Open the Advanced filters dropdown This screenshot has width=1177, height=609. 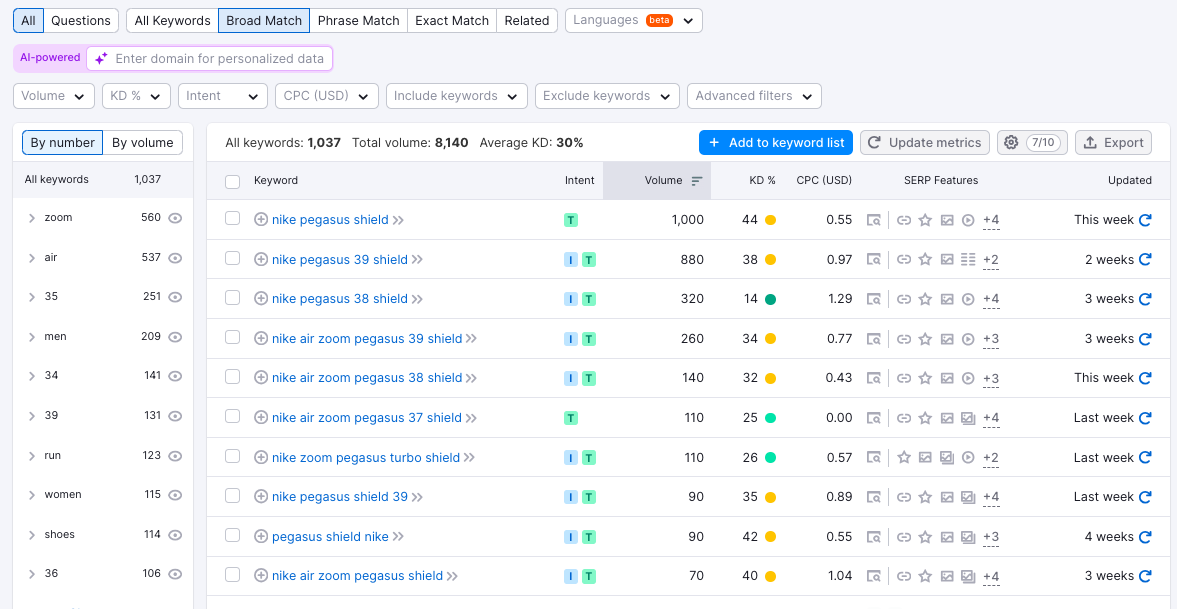(754, 96)
